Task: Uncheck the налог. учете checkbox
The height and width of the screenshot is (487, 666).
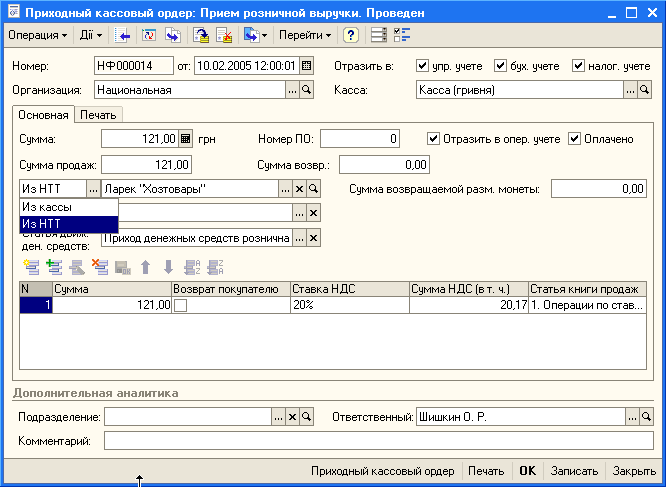Action: pyautogui.click(x=578, y=66)
